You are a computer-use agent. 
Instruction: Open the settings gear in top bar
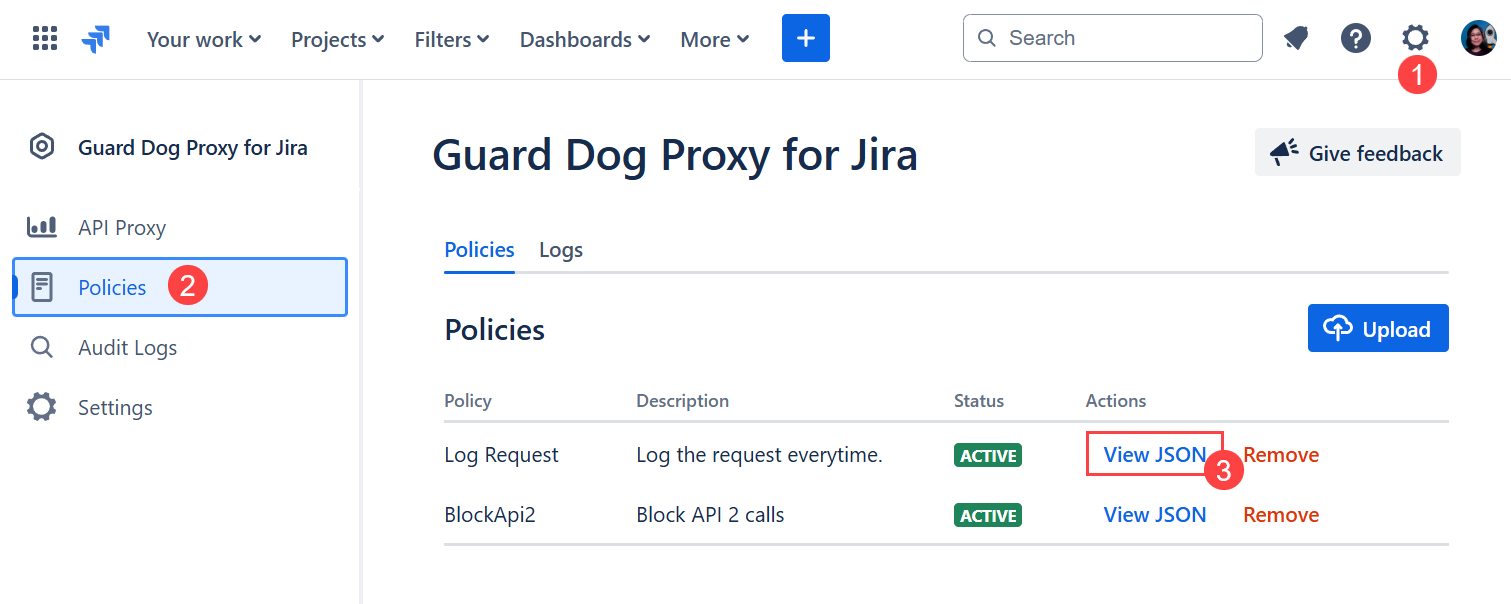[1414, 38]
